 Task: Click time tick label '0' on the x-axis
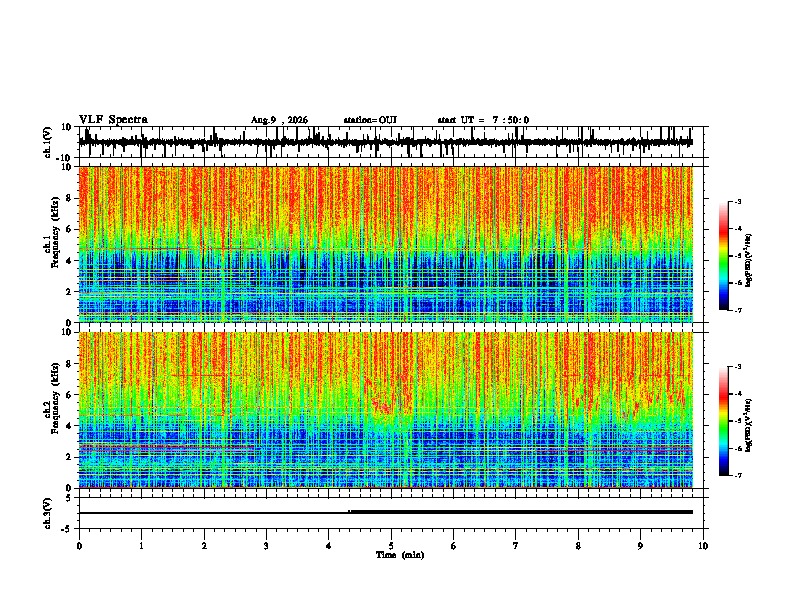[79, 546]
